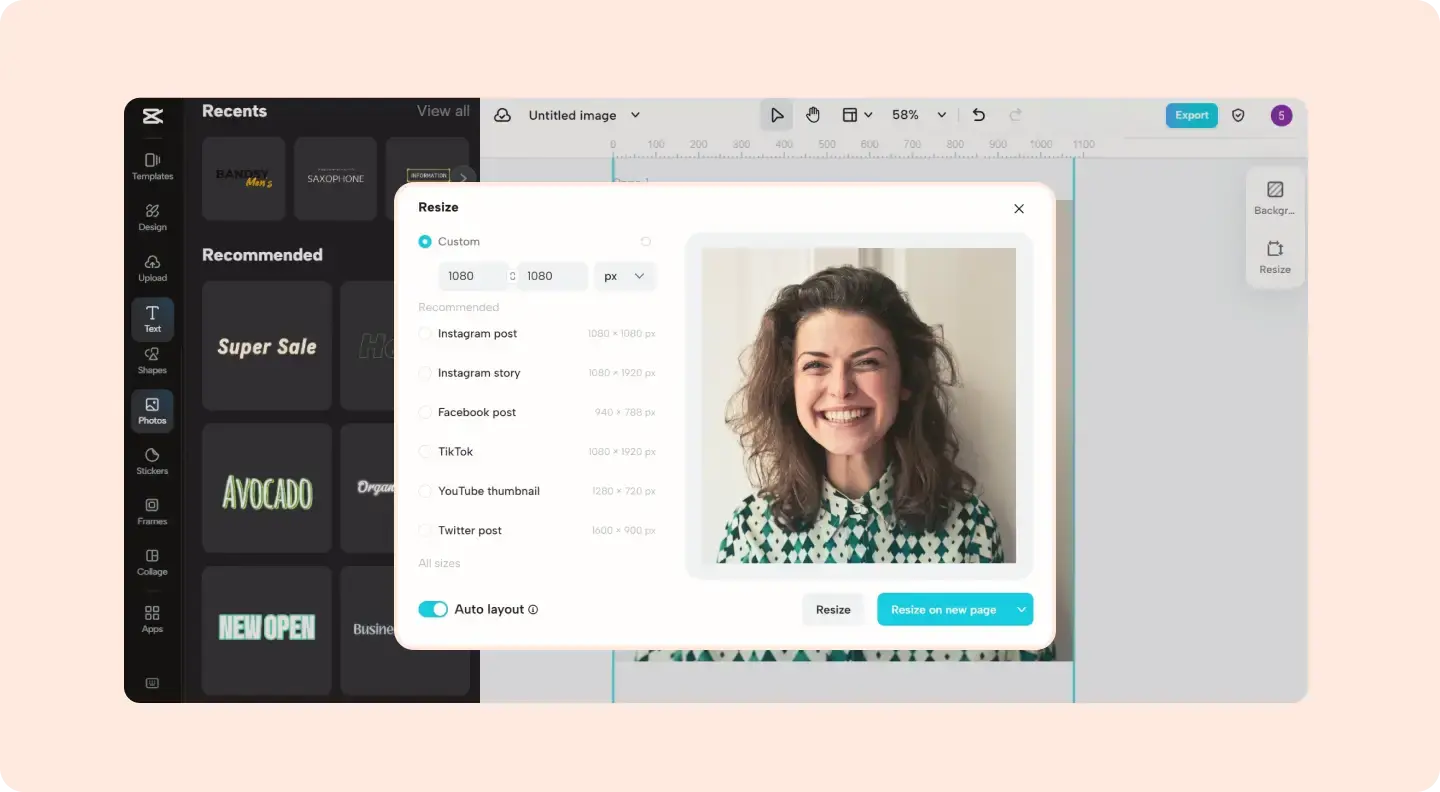Toggle the Auto layout switch
Image resolution: width=1440 pixels, height=792 pixels.
pos(433,609)
